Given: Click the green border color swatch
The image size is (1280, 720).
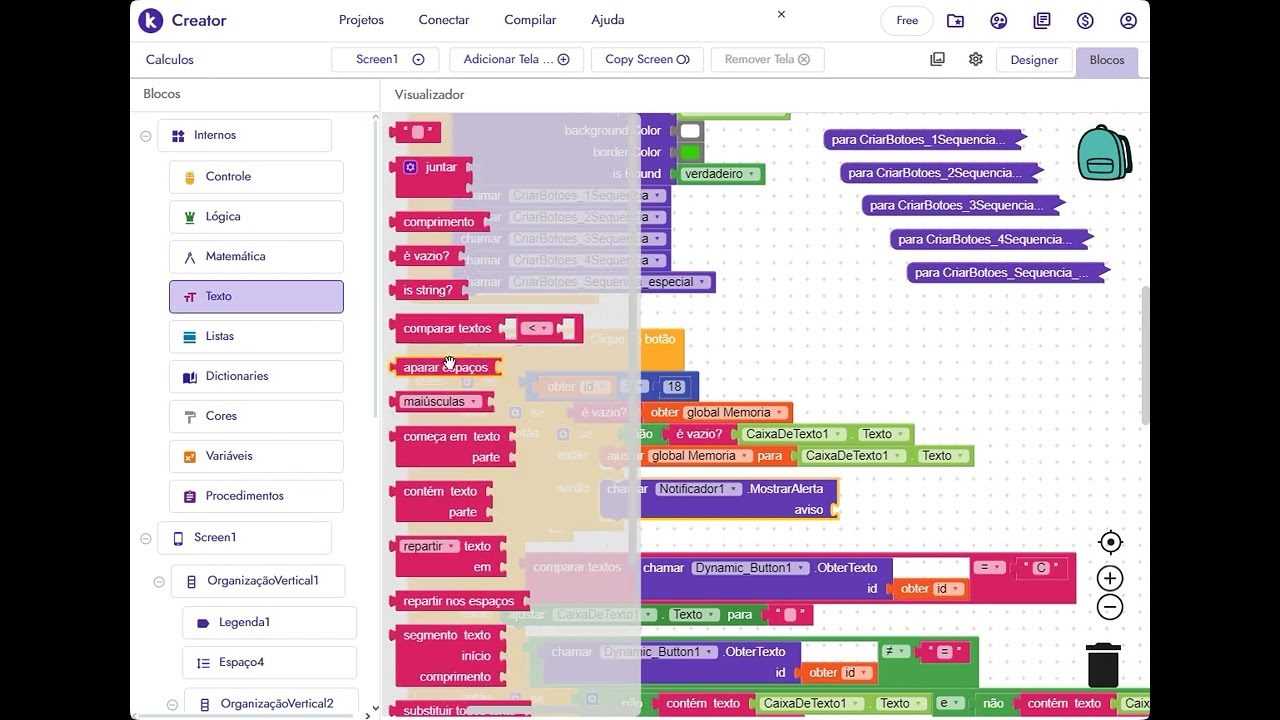Looking at the screenshot, I should [690, 152].
